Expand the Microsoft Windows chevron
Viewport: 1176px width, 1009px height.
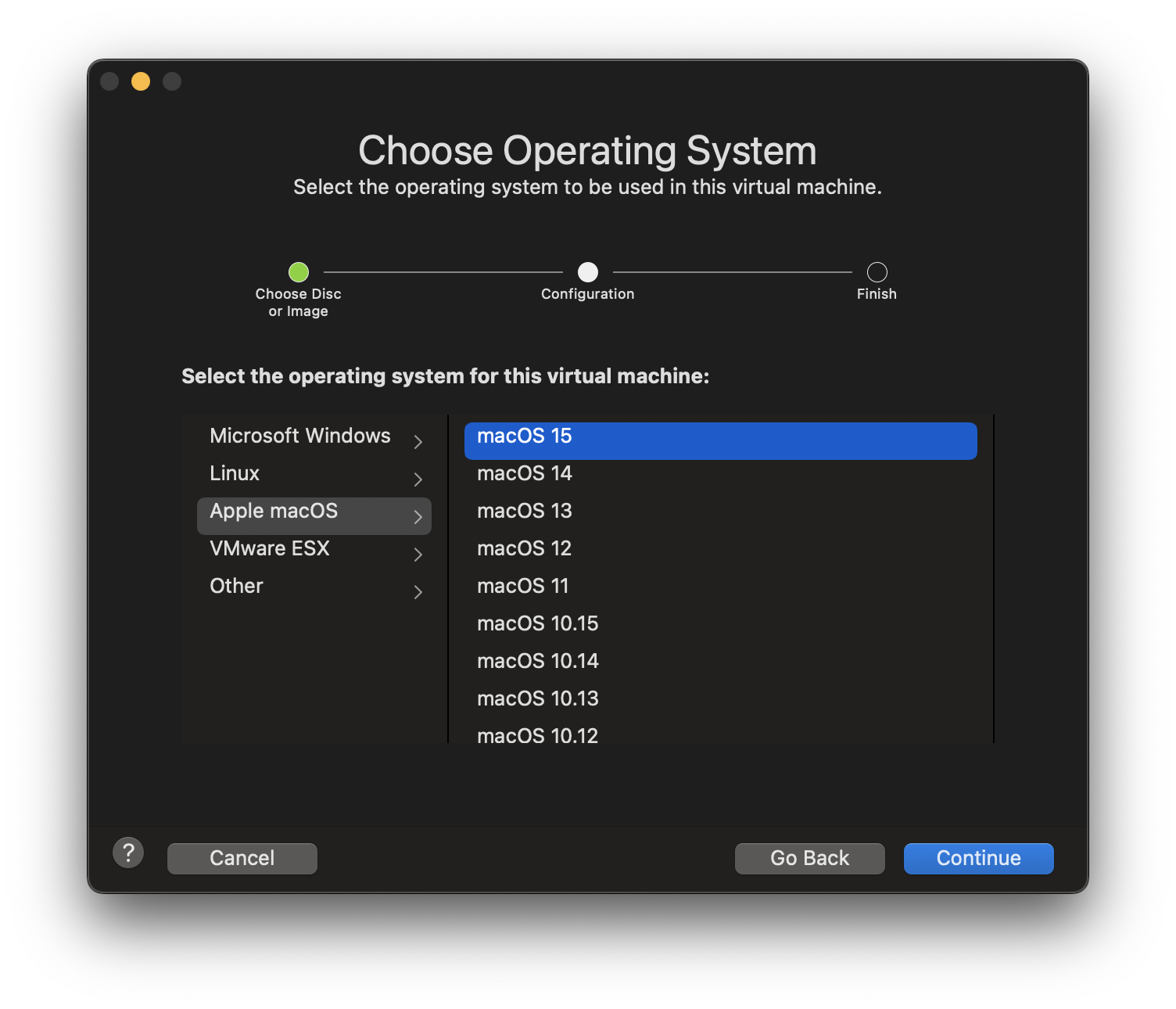click(418, 442)
